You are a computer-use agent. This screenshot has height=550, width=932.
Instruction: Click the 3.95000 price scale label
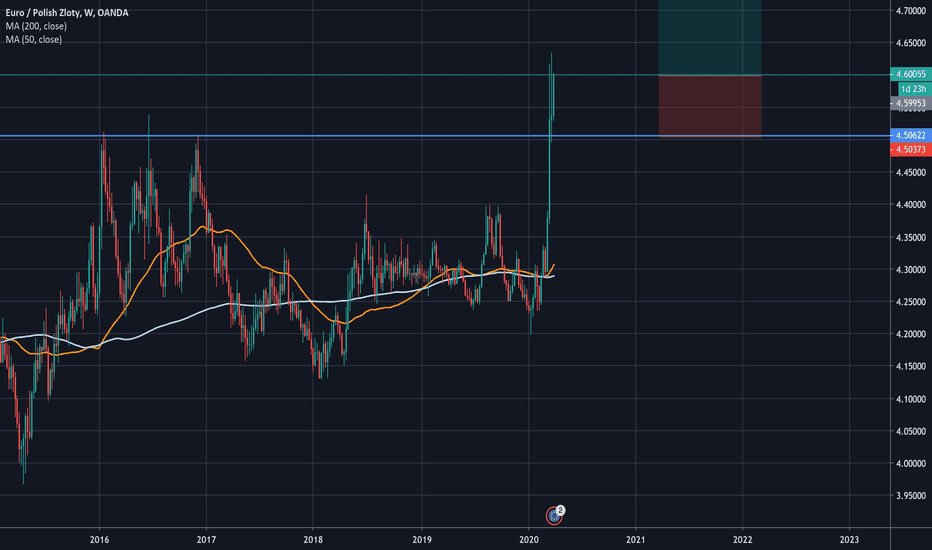coord(911,495)
